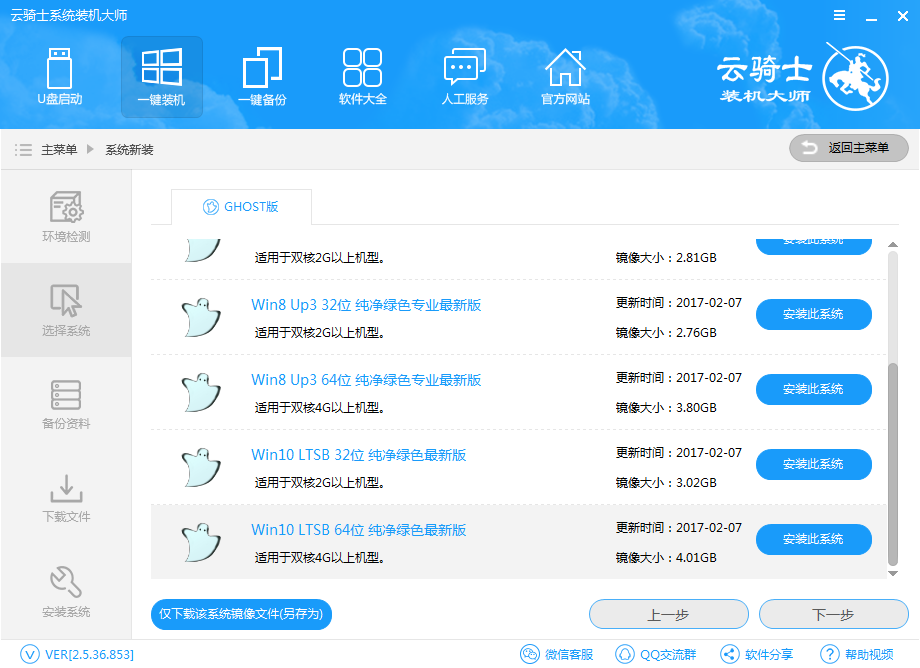Click ghost icon of Win8 Up3 32位
This screenshot has width=920, height=668.
(201, 317)
